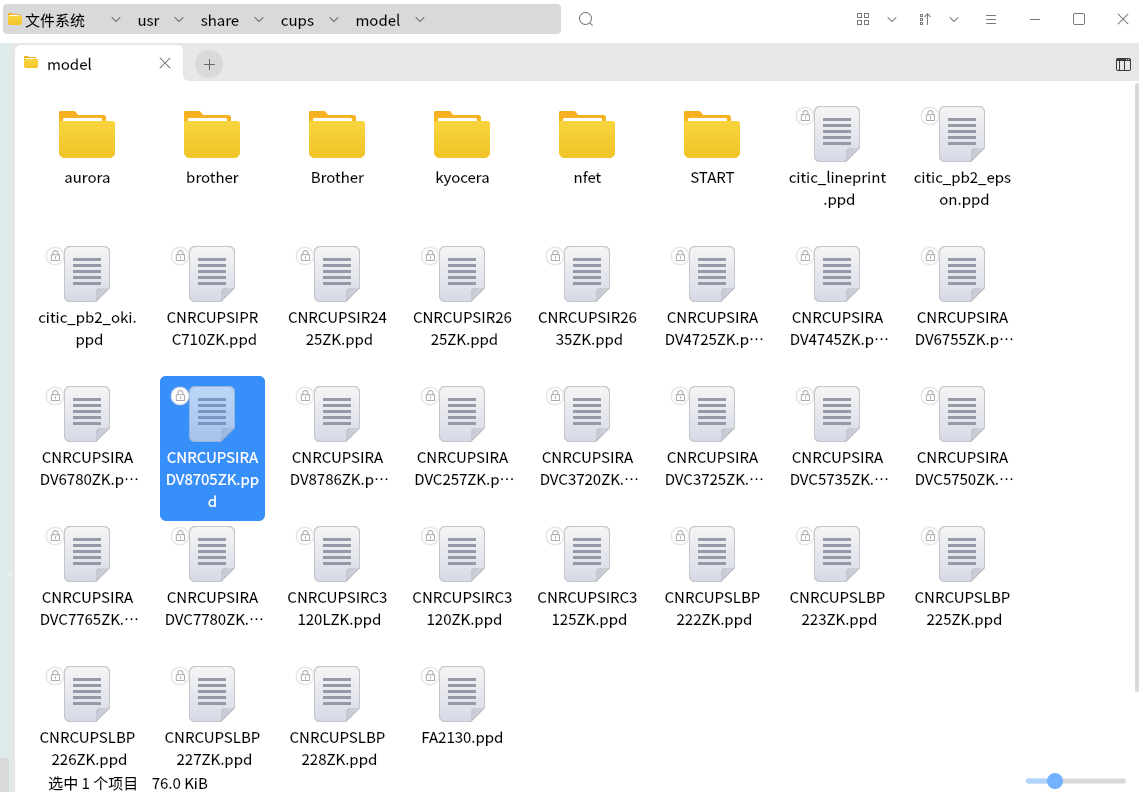Open the kyocera folder icon
The height and width of the screenshot is (792, 1139).
[x=462, y=135]
